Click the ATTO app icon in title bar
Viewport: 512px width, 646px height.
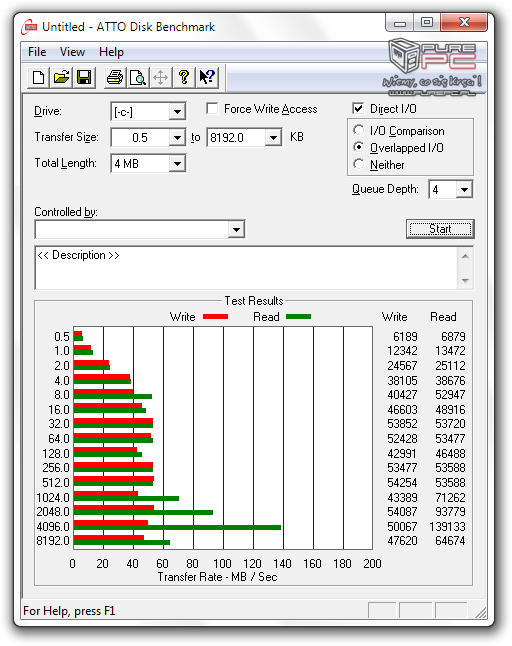tap(29, 27)
